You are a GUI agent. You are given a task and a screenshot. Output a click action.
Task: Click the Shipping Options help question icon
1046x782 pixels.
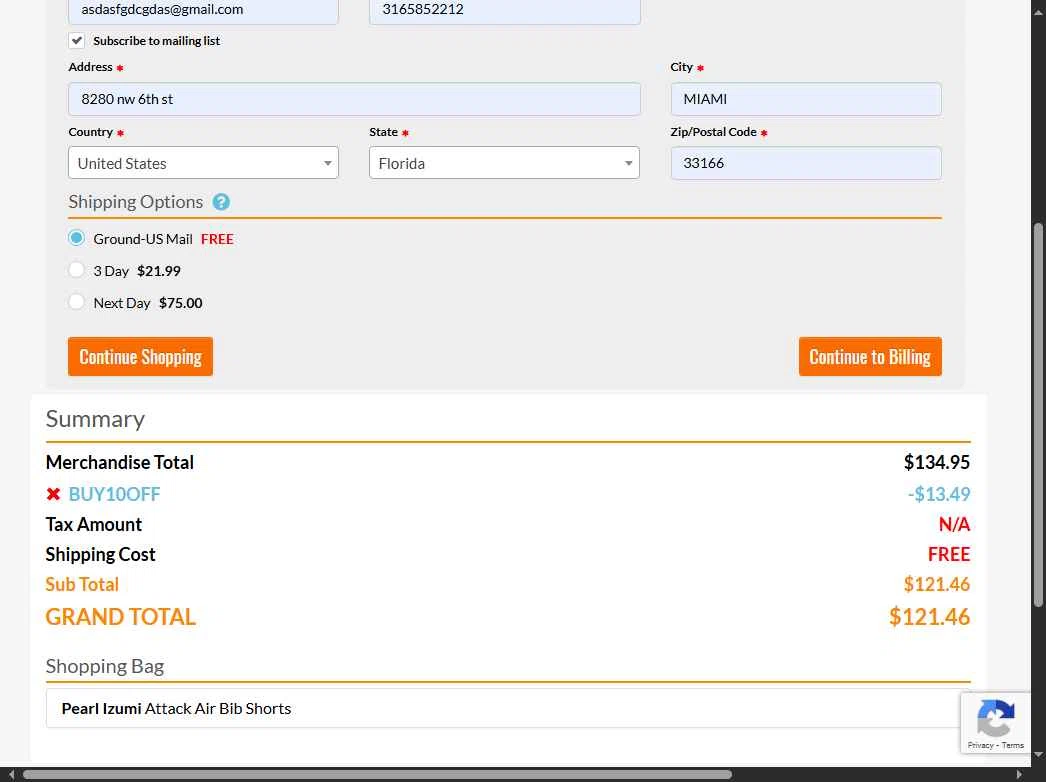(x=221, y=202)
